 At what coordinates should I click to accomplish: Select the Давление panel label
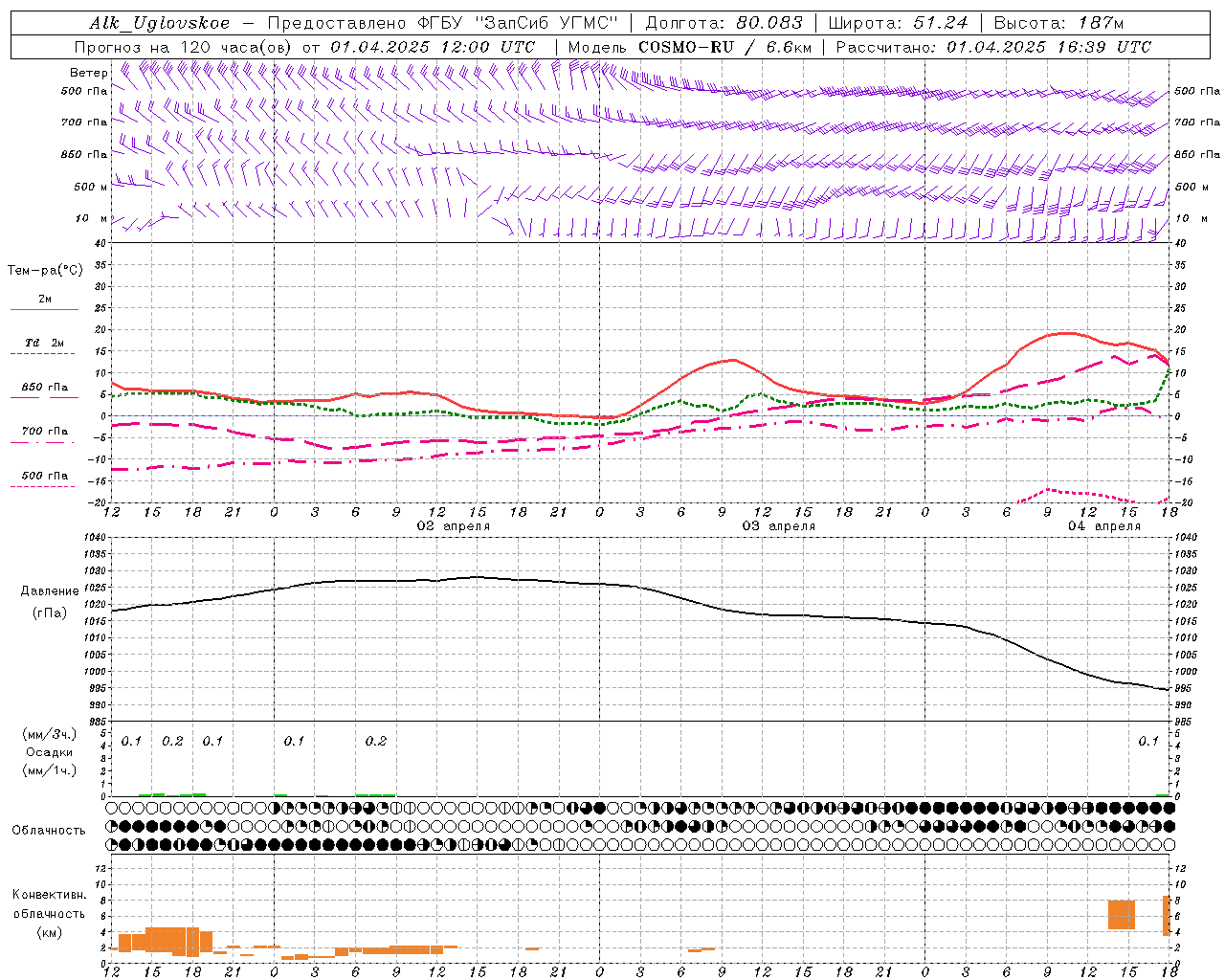[49, 591]
